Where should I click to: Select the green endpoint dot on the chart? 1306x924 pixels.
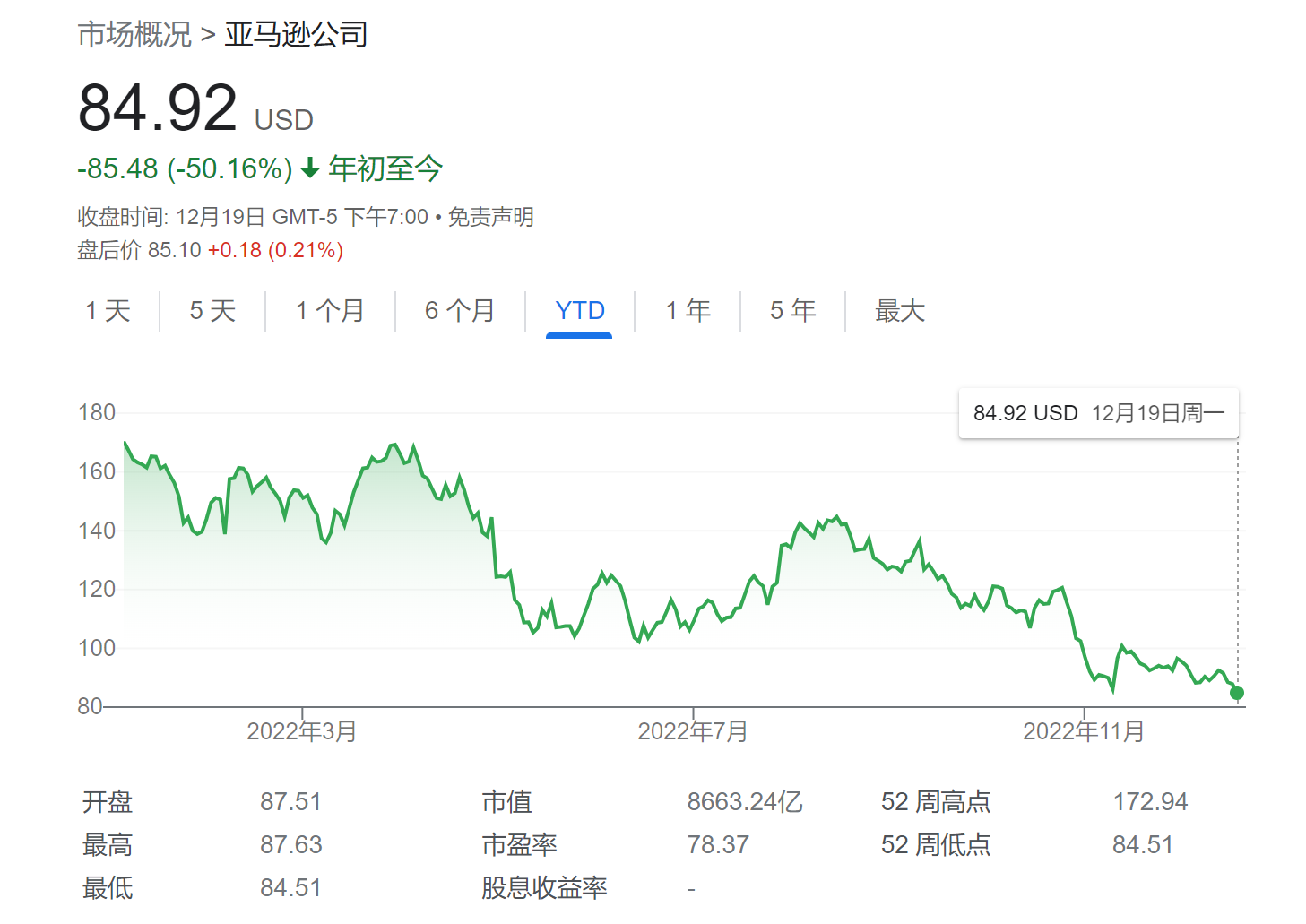[1236, 692]
